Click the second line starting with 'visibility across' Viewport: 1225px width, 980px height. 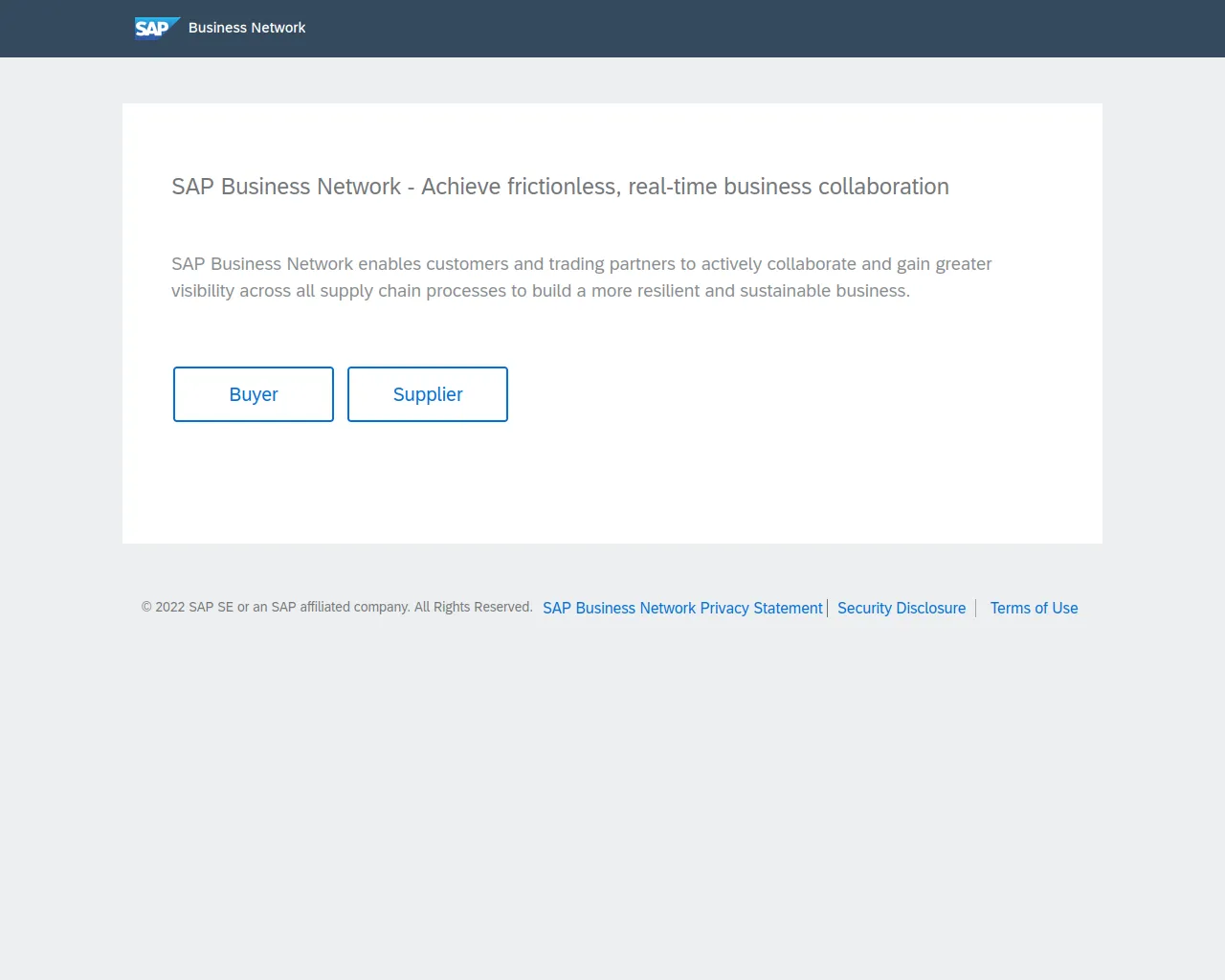540,291
